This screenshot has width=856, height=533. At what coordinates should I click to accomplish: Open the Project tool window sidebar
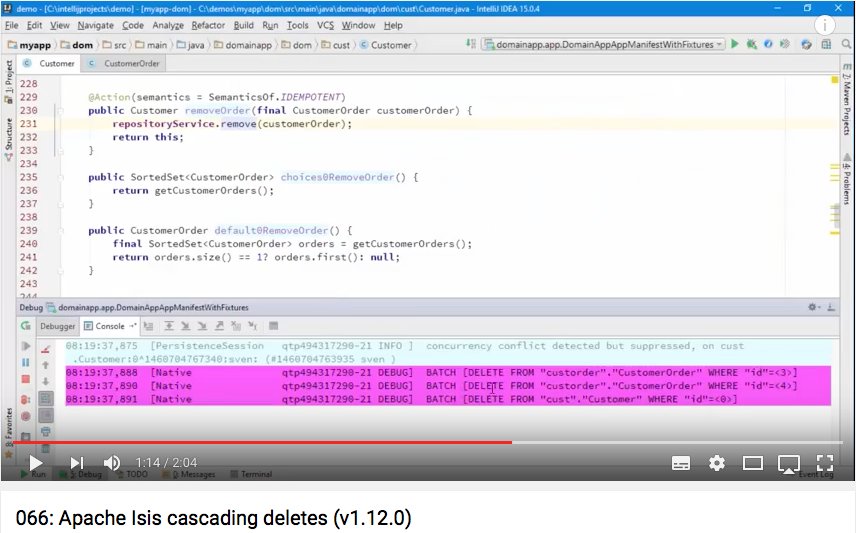[x=8, y=82]
